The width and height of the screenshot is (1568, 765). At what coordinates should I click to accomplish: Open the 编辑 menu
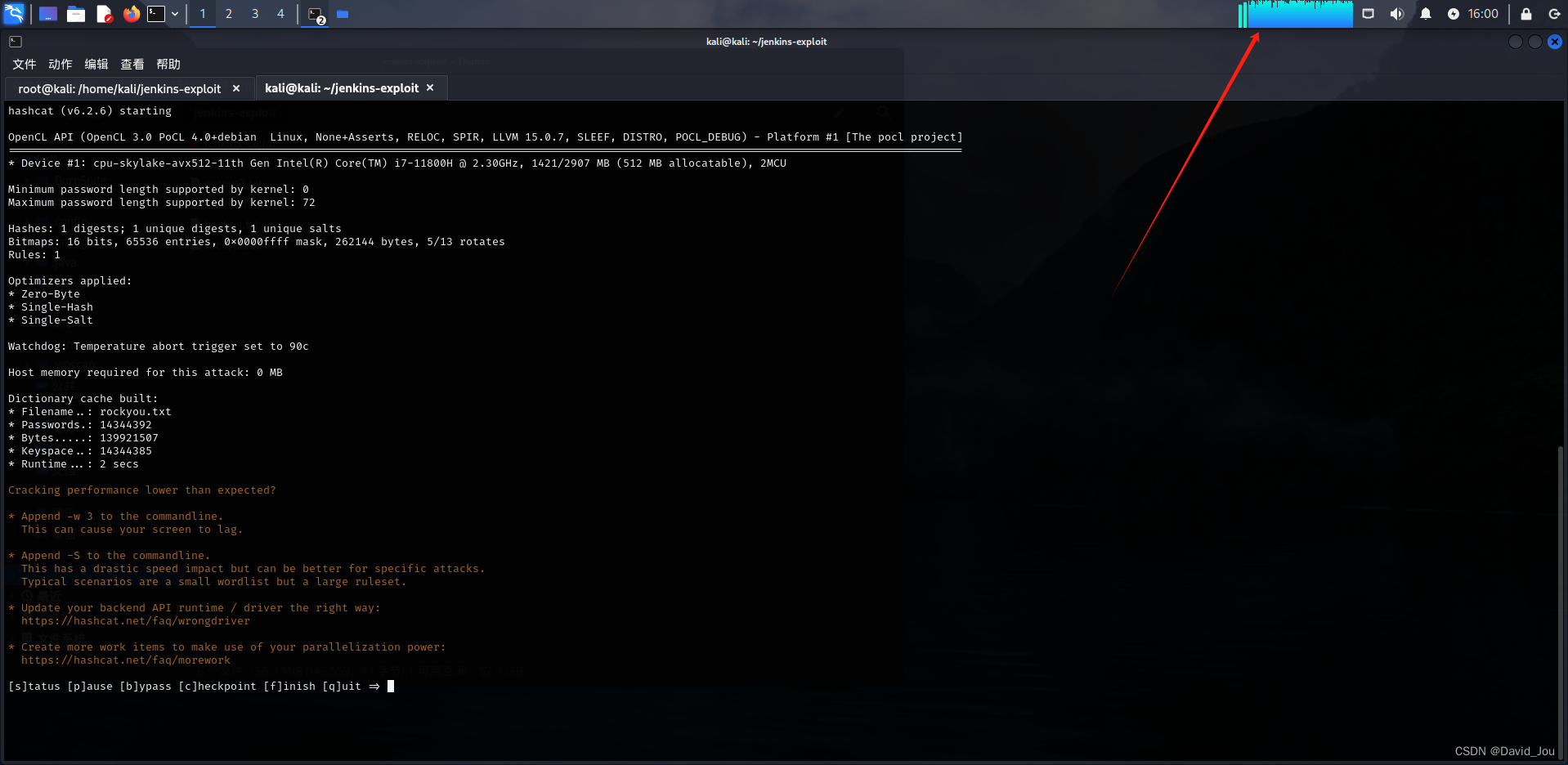tap(96, 64)
